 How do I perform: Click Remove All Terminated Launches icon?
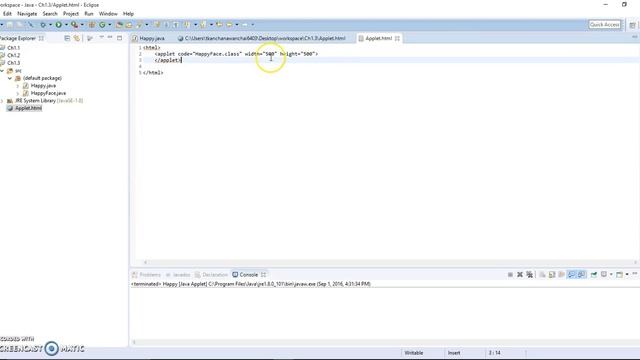[530, 275]
